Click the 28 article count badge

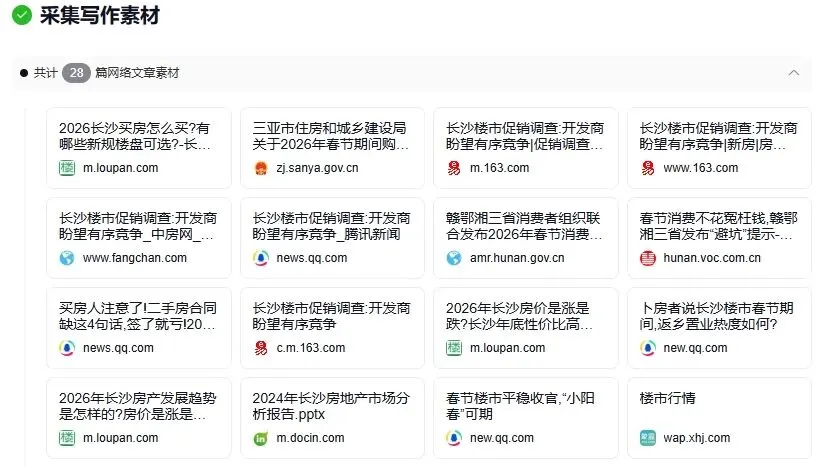pos(76,73)
